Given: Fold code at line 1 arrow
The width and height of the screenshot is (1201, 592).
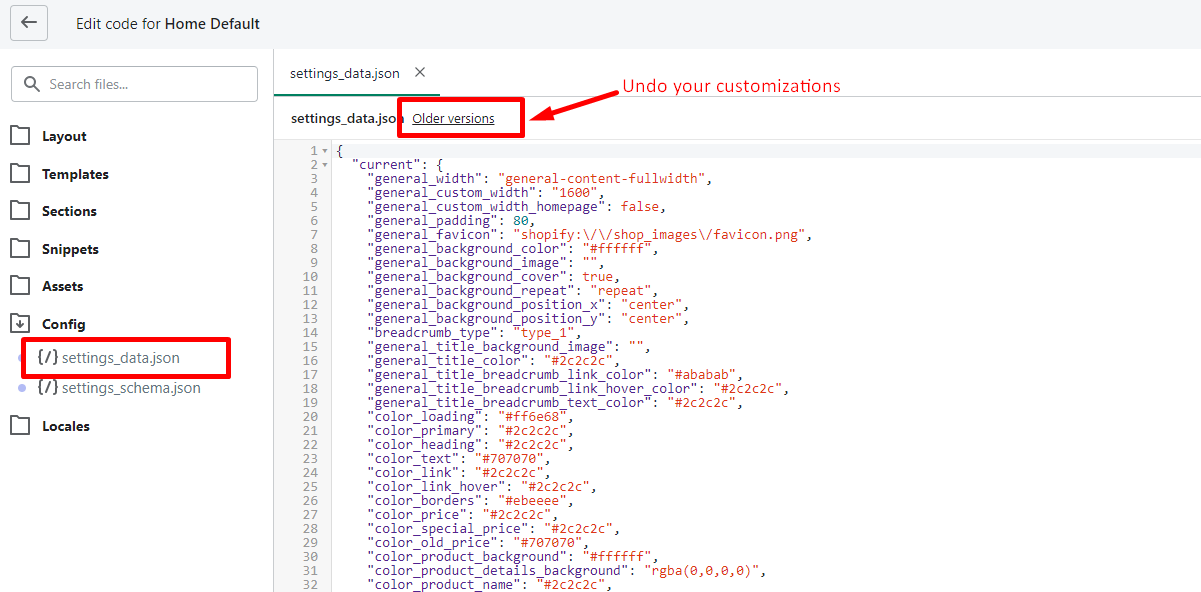Looking at the screenshot, I should click(x=325, y=151).
